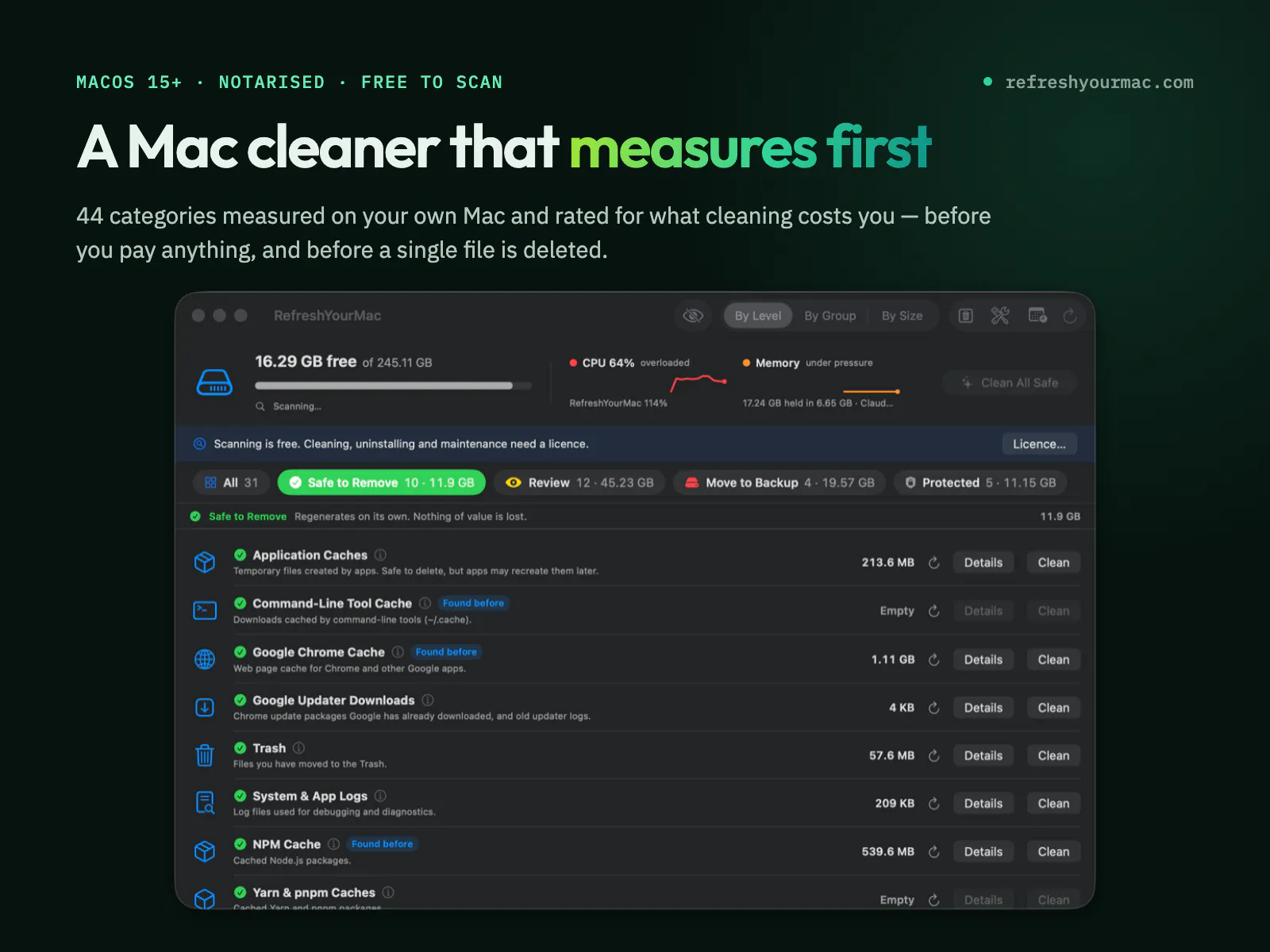The height and width of the screenshot is (952, 1270).
Task: Open the Licence... button
Action: 1039,444
